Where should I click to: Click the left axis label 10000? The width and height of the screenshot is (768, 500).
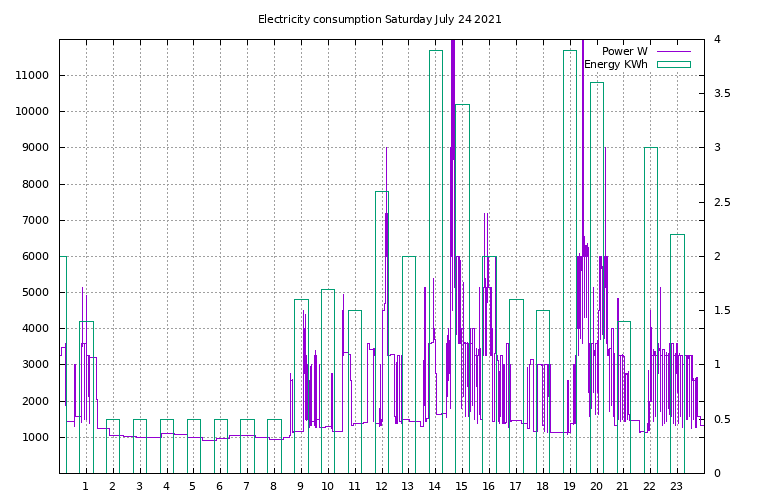(x=32, y=112)
